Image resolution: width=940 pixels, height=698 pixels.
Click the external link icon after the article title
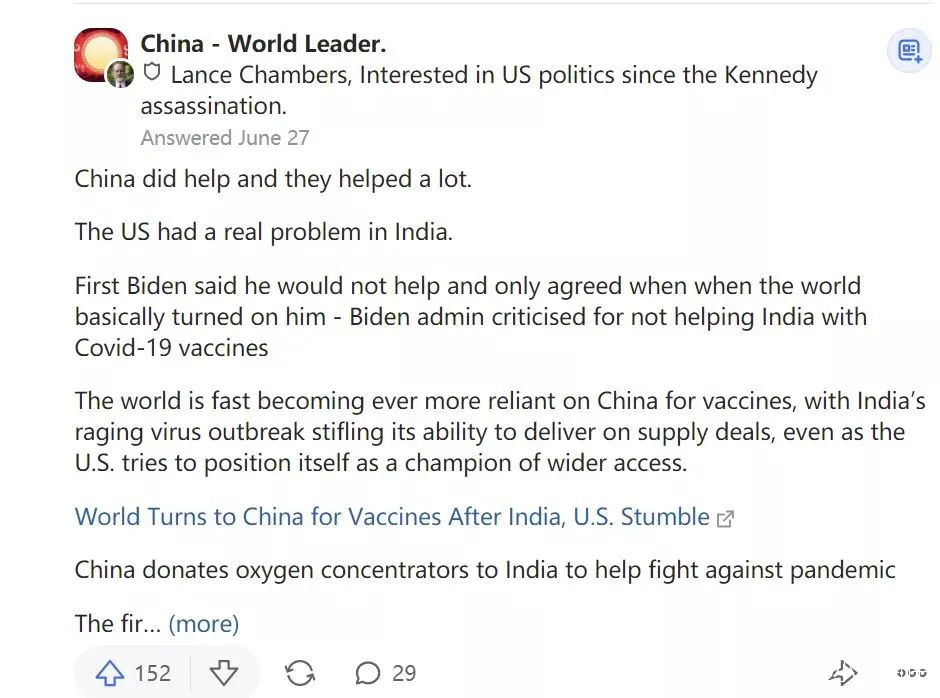tap(726, 518)
